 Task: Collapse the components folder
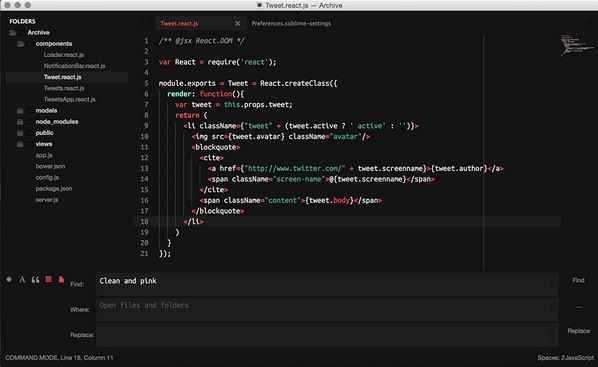[x=21, y=44]
